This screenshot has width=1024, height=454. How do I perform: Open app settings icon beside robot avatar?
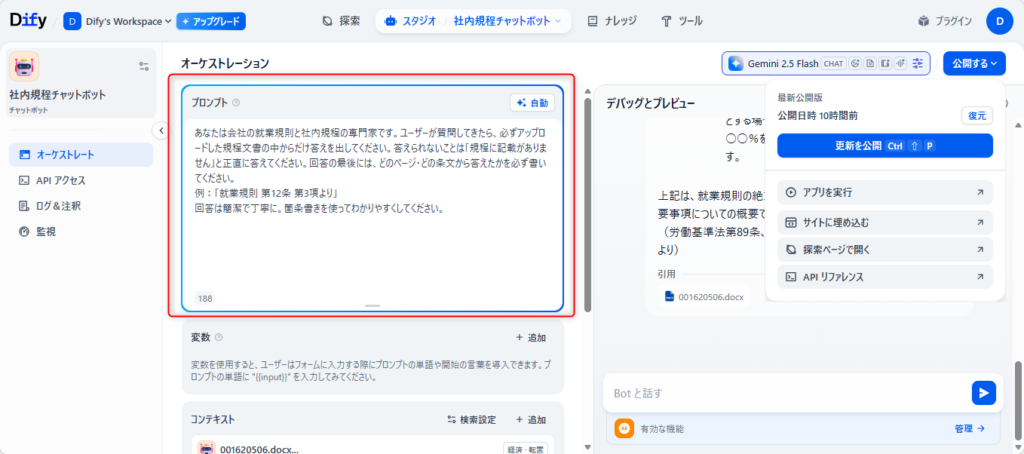[143, 66]
